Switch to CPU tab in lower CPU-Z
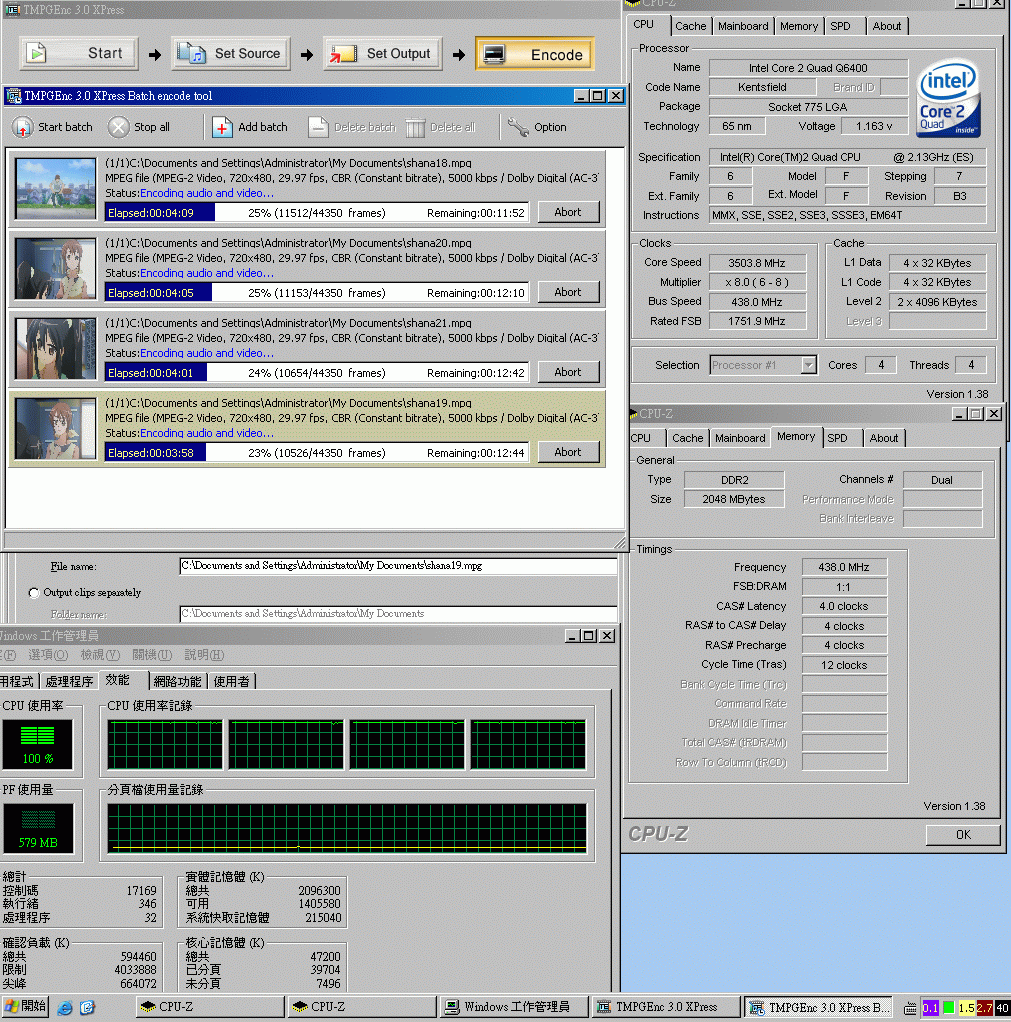The image size is (1011, 1022). tap(641, 438)
